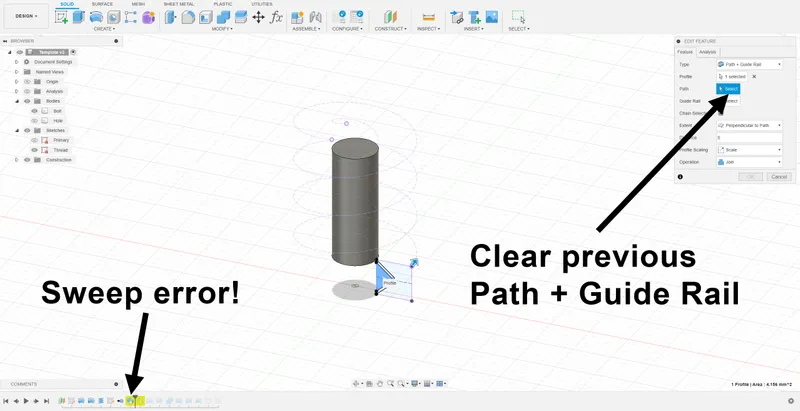Select the Offset Plane construct tool
The height and width of the screenshot is (411, 800).
point(390,17)
